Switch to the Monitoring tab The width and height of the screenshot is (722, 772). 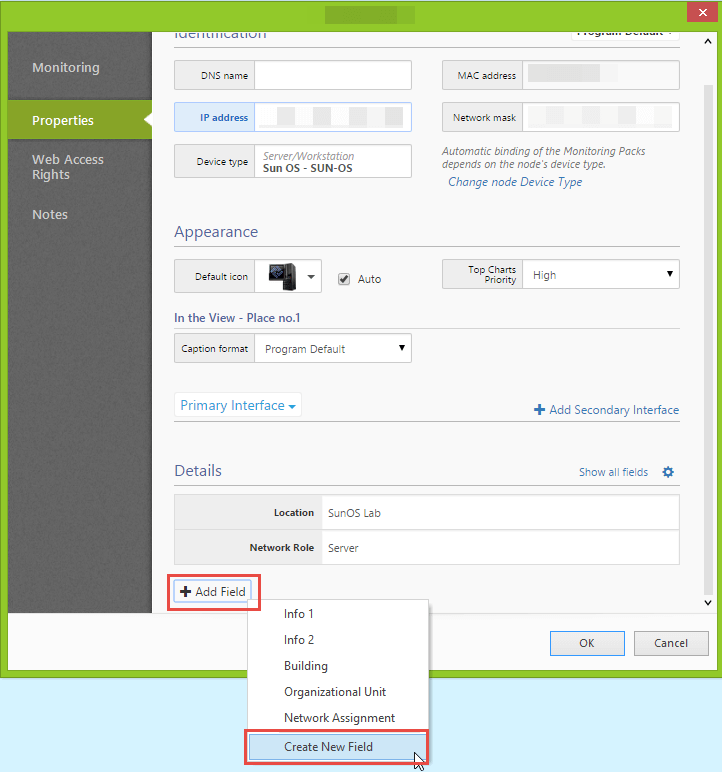click(66, 68)
